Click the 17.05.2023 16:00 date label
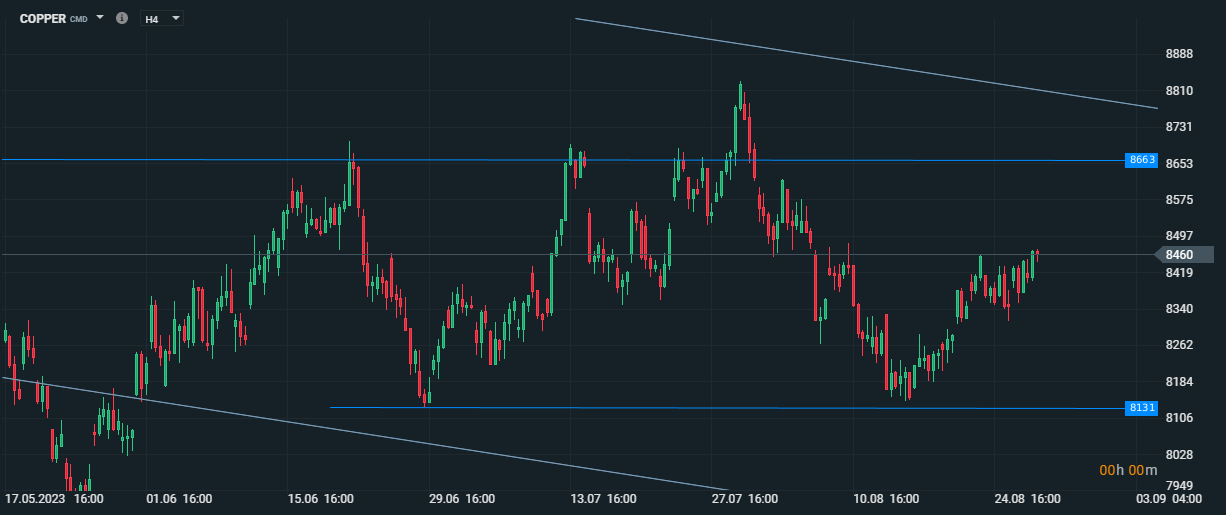The width and height of the screenshot is (1226, 515). click(54, 498)
